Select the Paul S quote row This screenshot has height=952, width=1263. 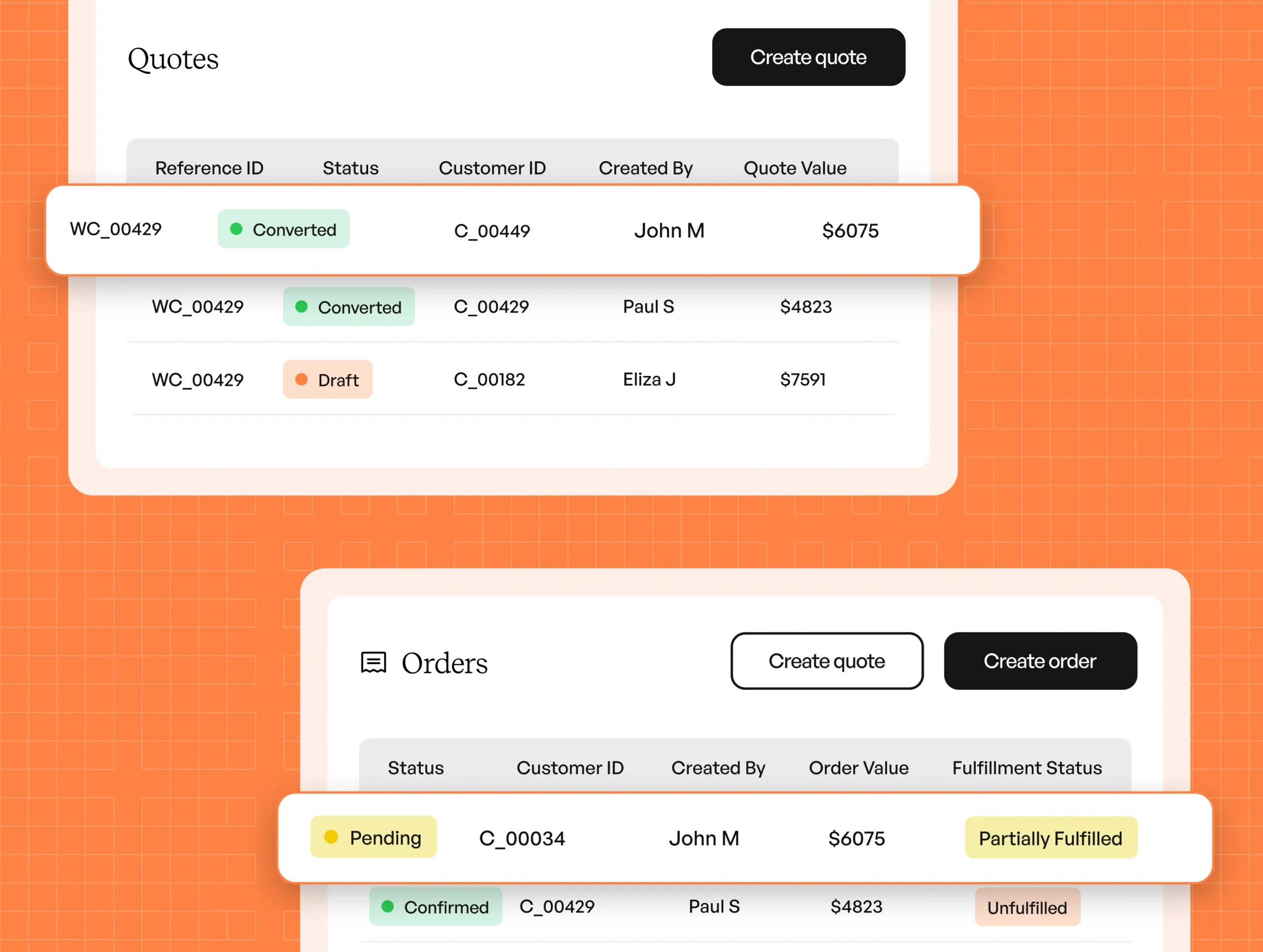pos(648,307)
